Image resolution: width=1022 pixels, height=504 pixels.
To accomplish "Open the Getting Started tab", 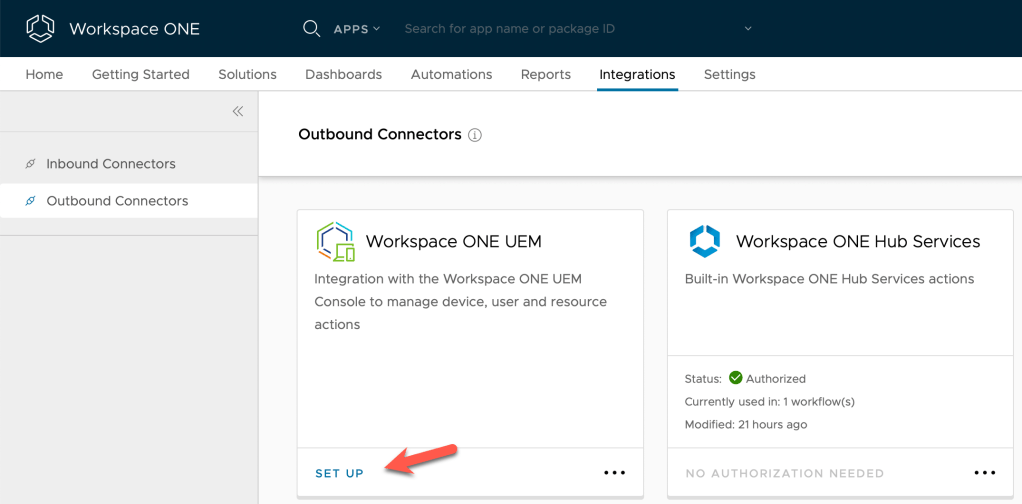I will pos(140,74).
